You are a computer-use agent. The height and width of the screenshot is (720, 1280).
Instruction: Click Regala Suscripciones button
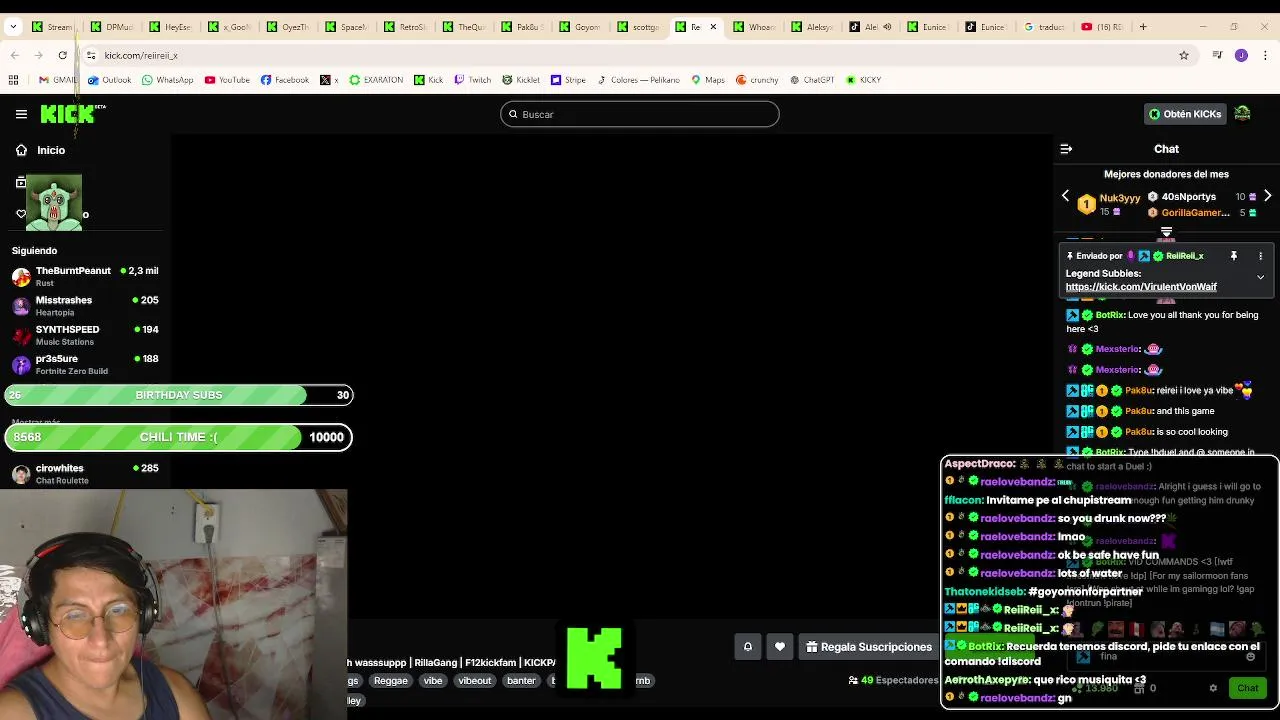(869, 647)
